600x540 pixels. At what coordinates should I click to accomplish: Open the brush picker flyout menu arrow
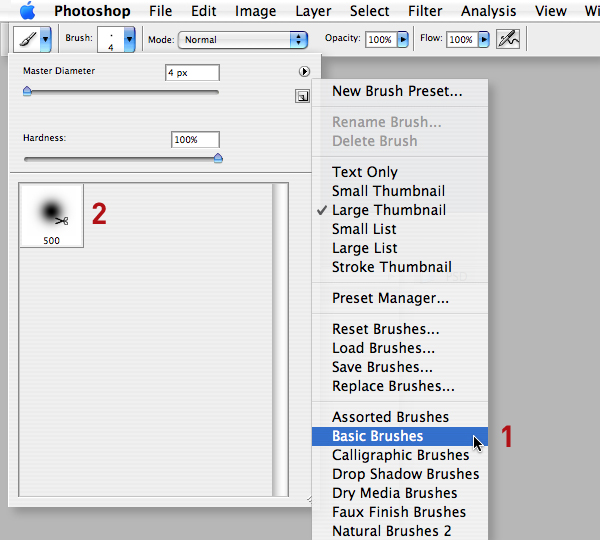[x=304, y=72]
